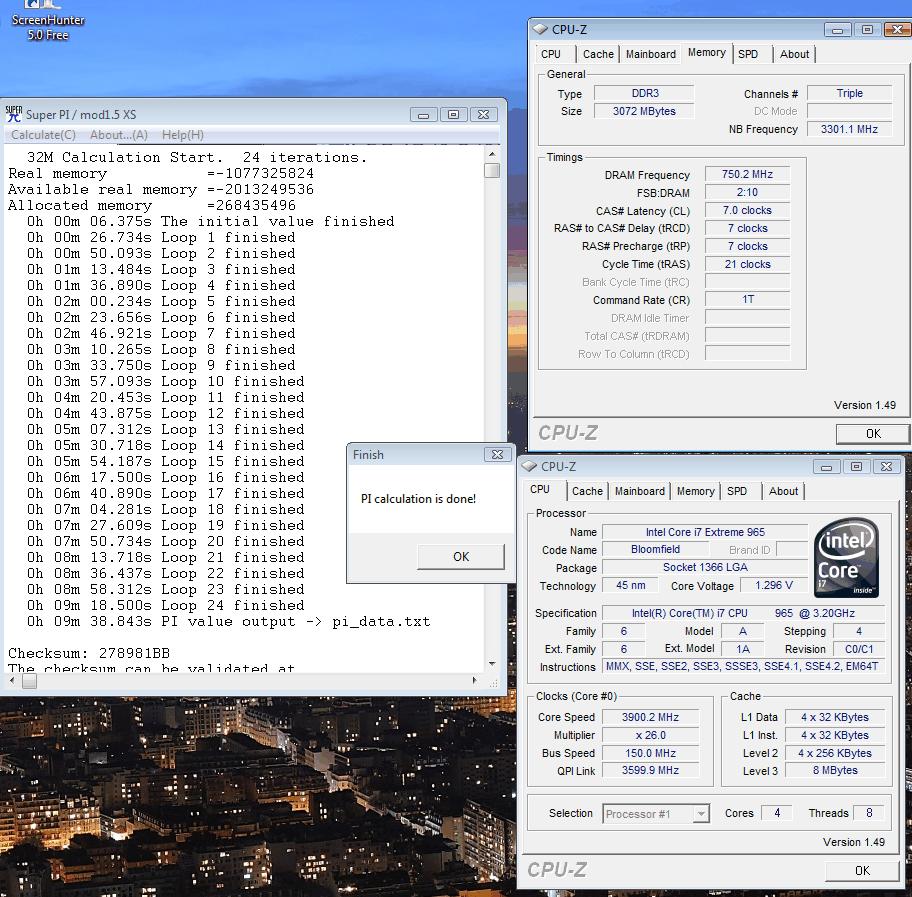Click the Cores value 4
Screen dimensions: 912x897
click(x=776, y=813)
